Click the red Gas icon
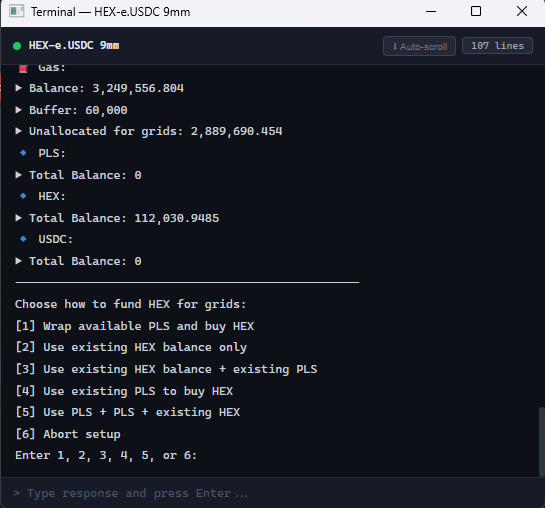Viewport: 545px width, 508px height. pyautogui.click(x=23, y=69)
